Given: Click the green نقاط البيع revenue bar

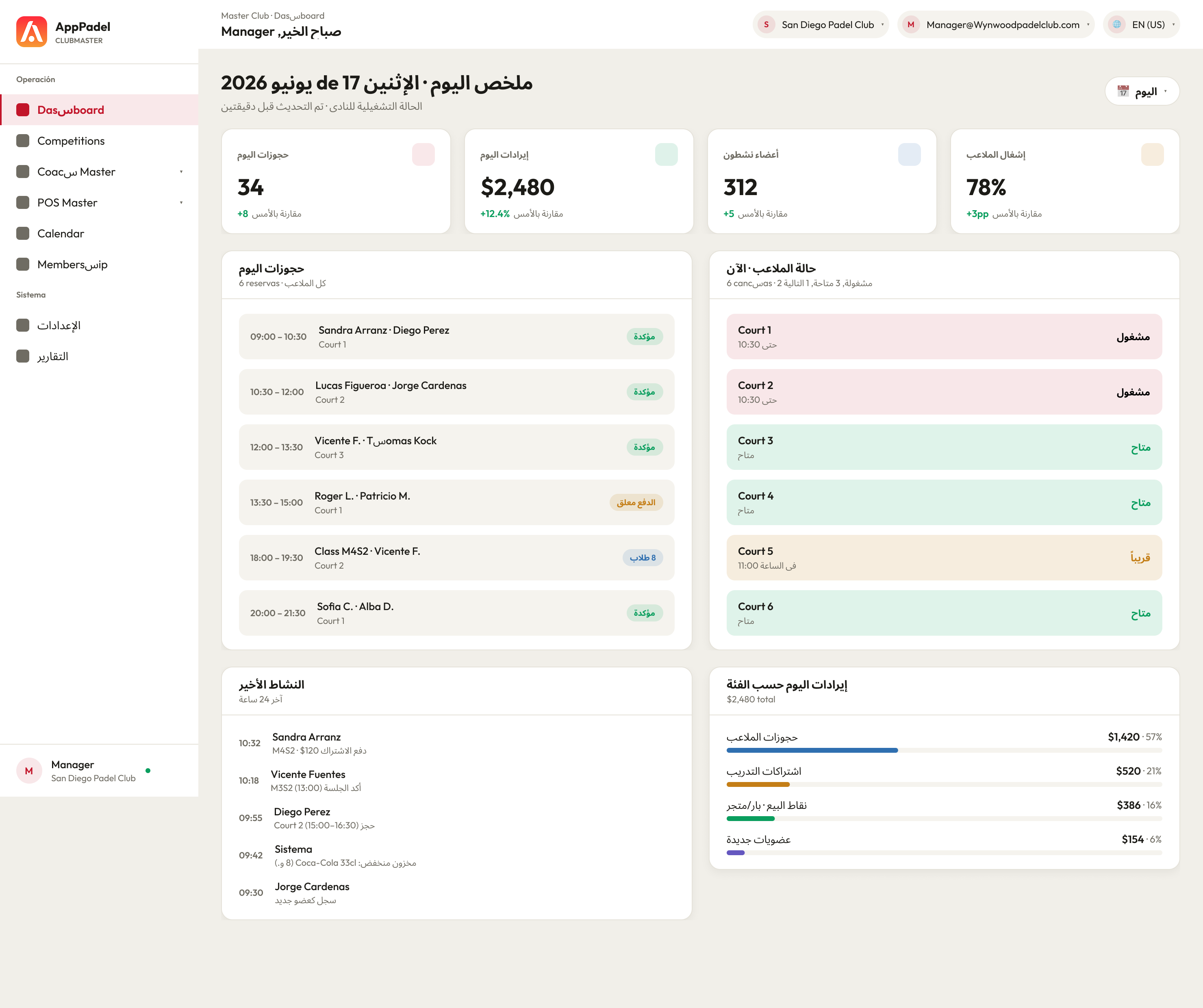Looking at the screenshot, I should (750, 819).
